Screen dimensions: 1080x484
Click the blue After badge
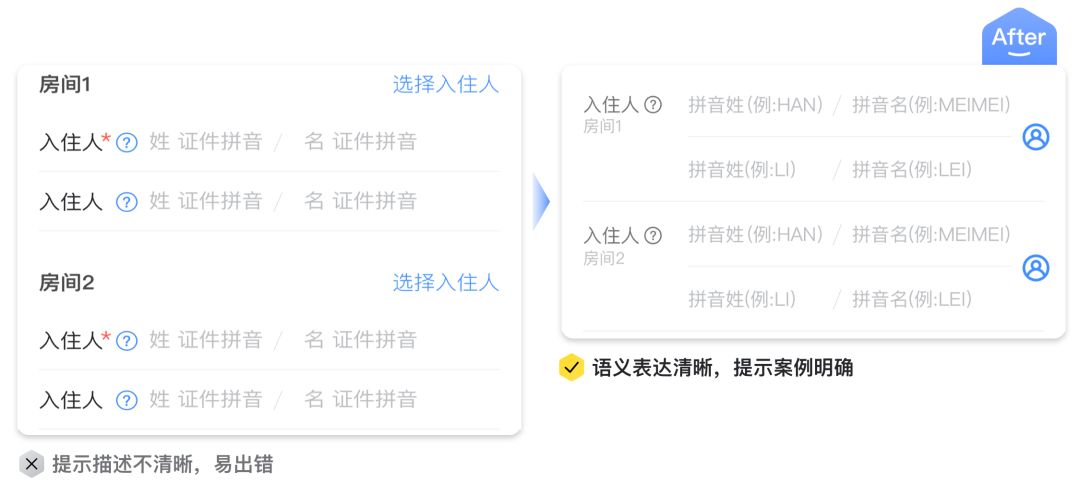click(1019, 36)
